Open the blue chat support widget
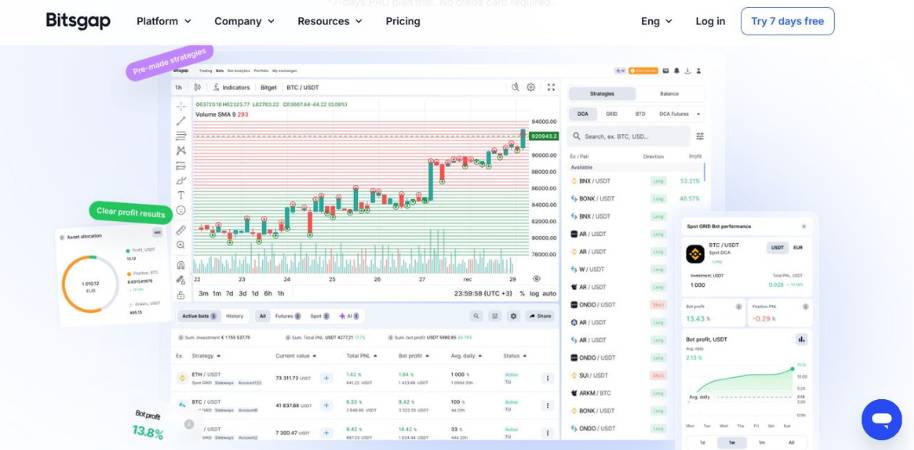This screenshot has height=450, width=914. click(x=881, y=419)
